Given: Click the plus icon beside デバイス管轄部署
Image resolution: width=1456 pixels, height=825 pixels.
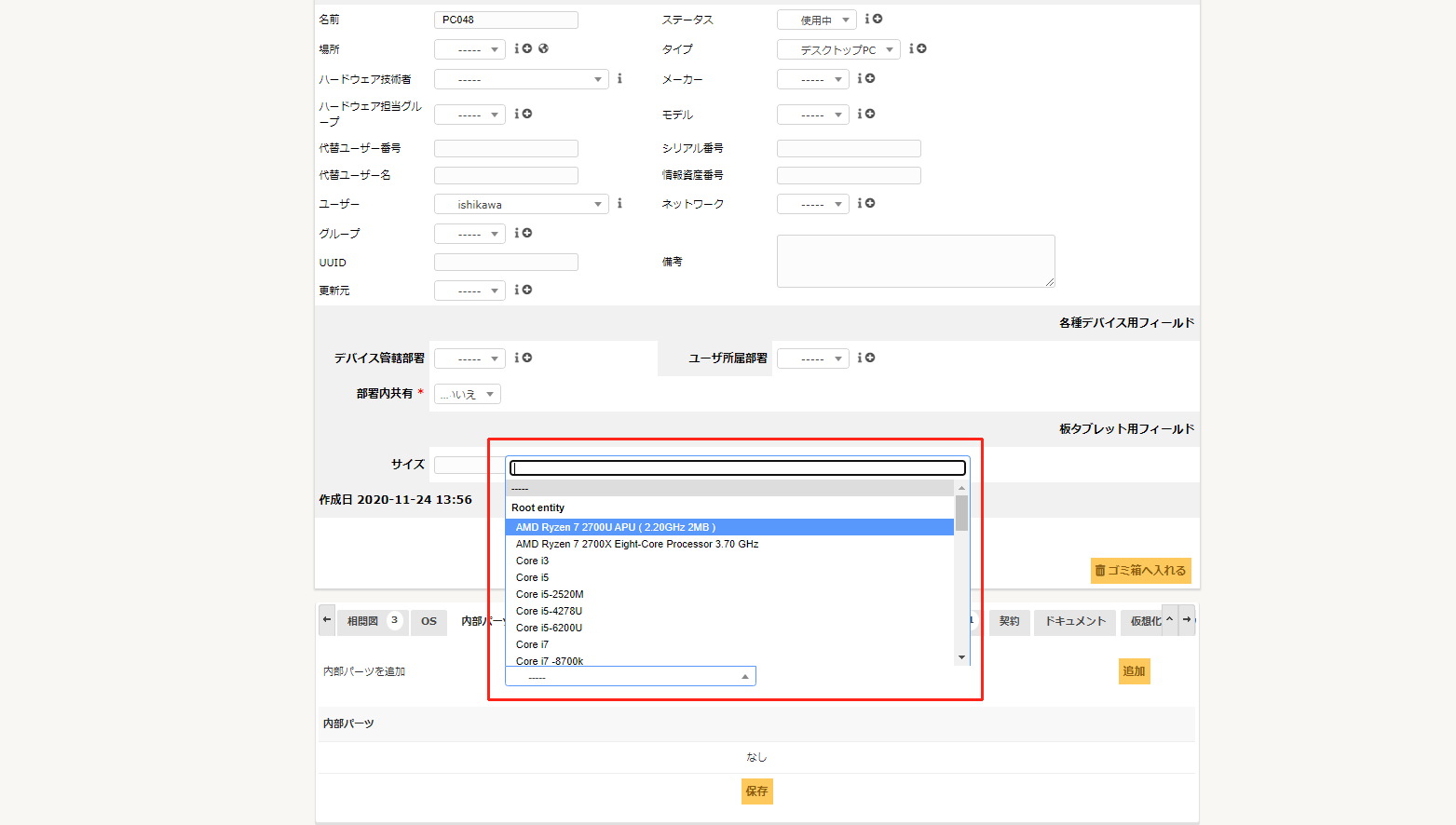Looking at the screenshot, I should 527,358.
